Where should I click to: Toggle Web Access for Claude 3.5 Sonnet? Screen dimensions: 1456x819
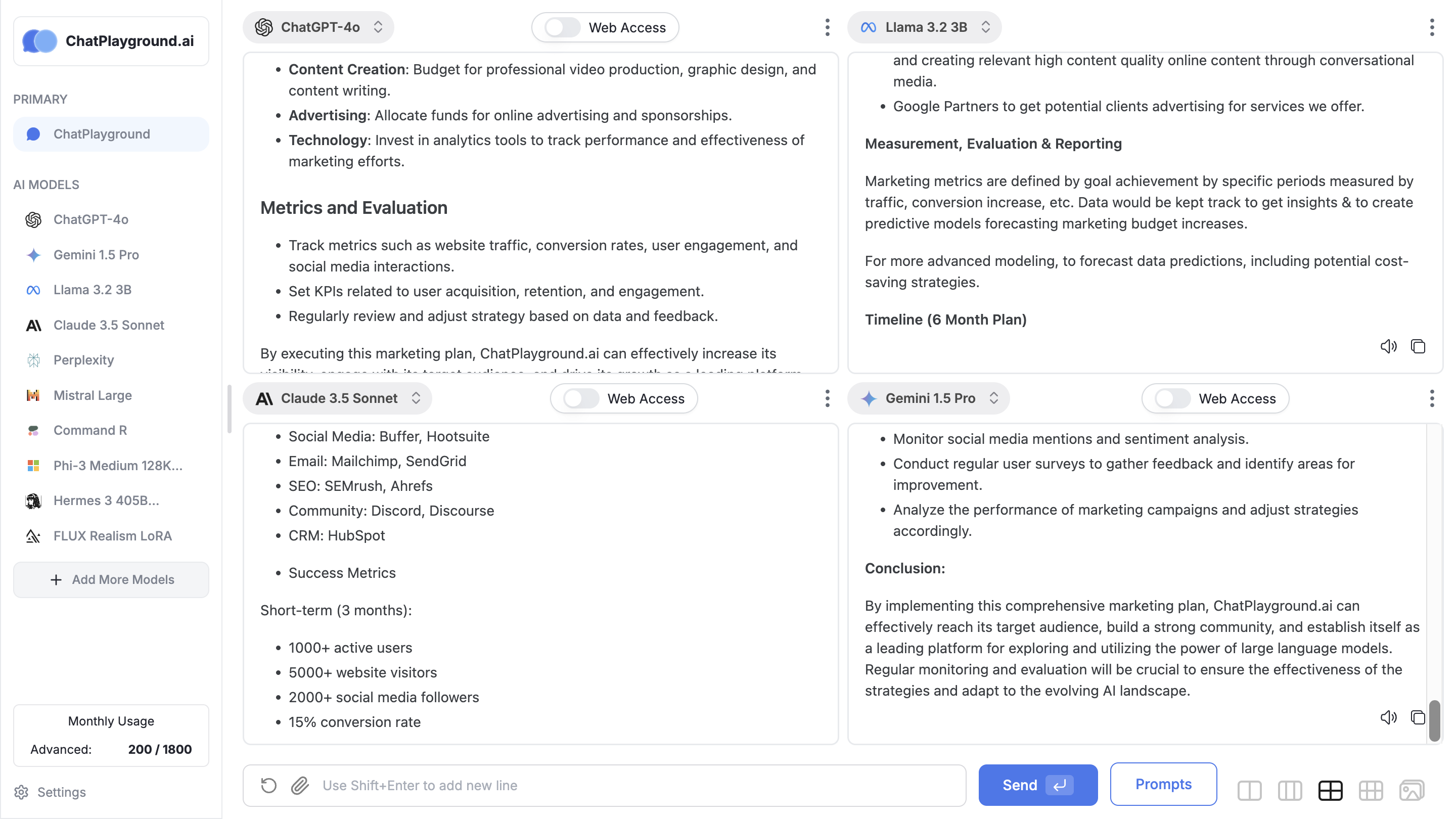[x=581, y=398]
